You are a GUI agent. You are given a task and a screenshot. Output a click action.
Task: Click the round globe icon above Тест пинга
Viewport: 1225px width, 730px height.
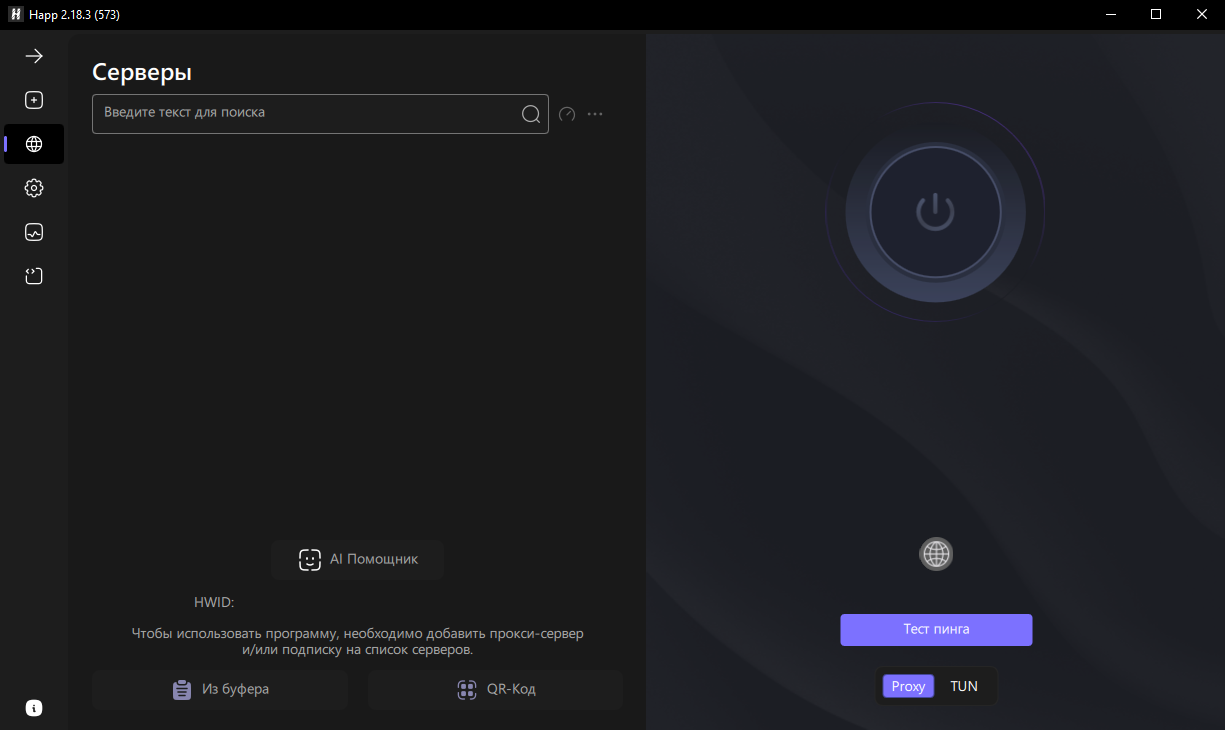[936, 554]
